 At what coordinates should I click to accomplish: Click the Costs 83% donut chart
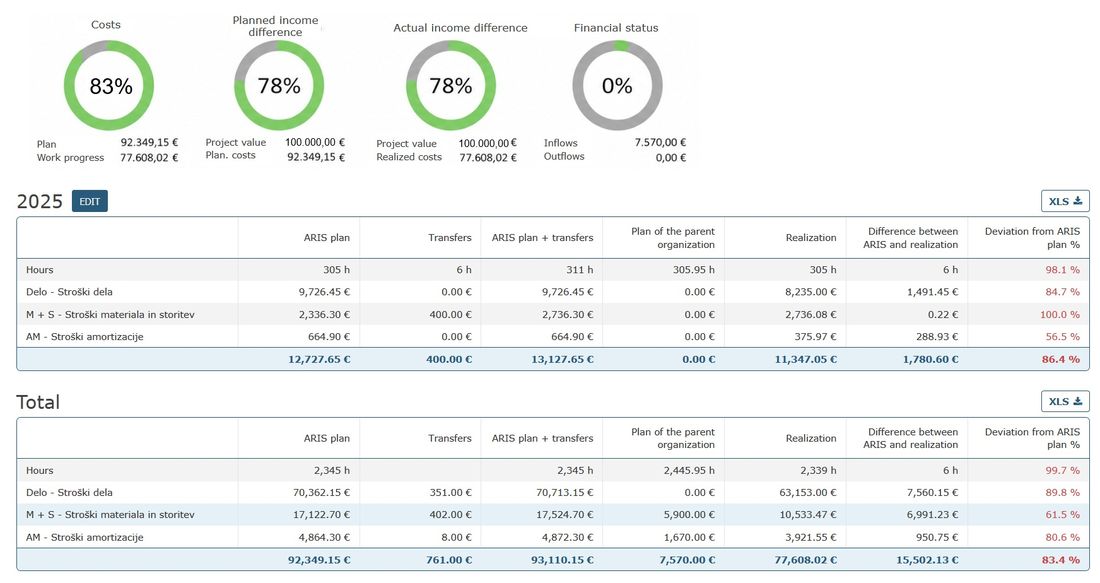[x=109, y=86]
